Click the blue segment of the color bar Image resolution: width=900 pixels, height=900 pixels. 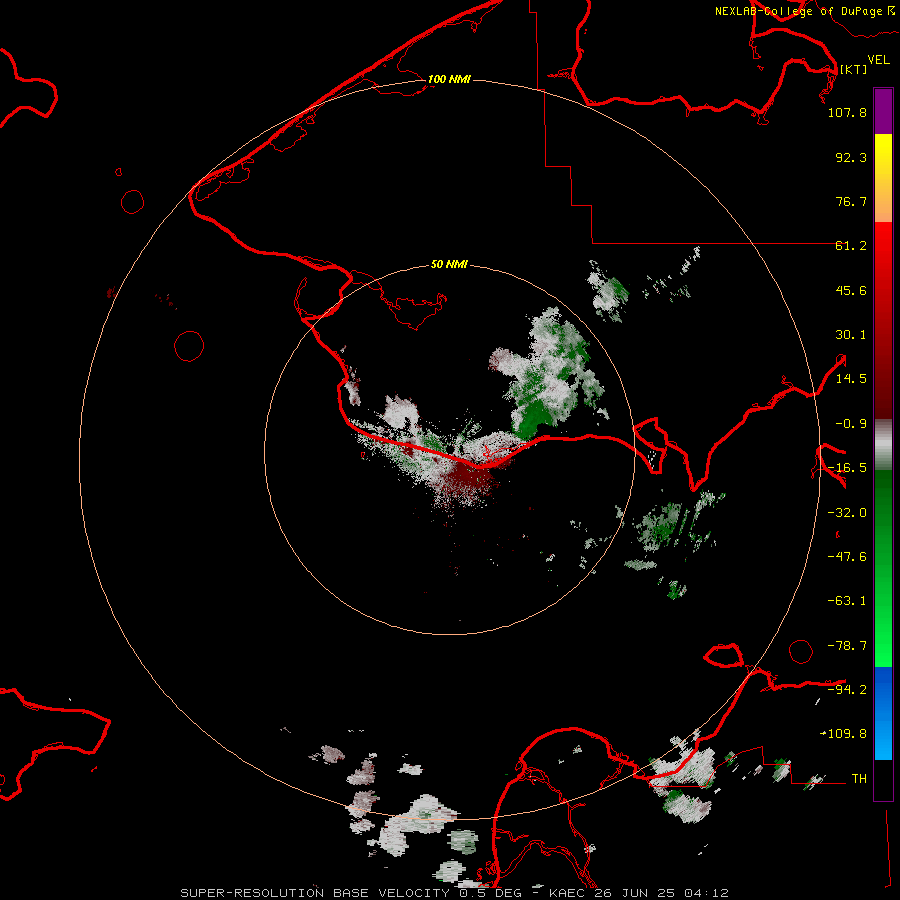click(883, 713)
